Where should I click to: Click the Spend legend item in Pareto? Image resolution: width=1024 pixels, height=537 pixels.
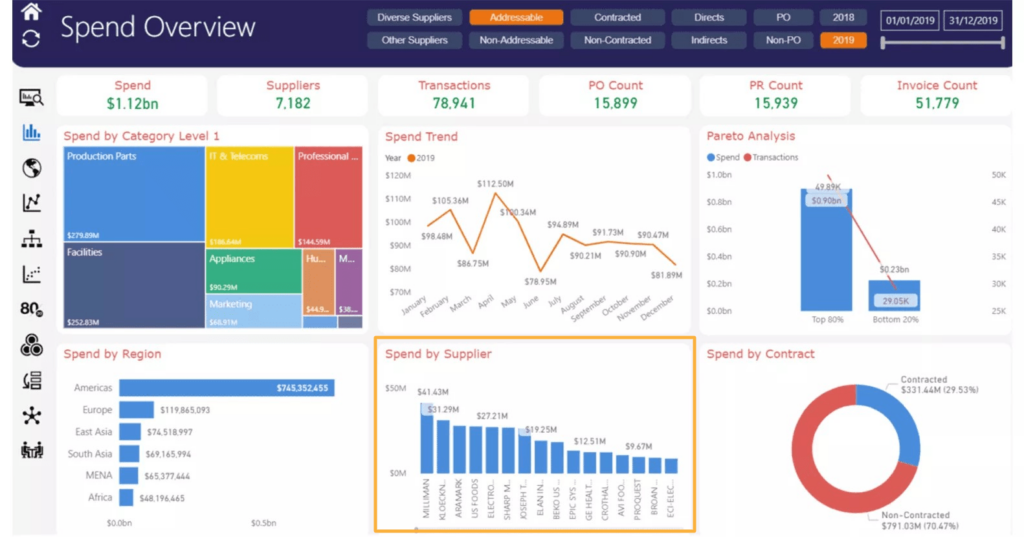tap(723, 157)
